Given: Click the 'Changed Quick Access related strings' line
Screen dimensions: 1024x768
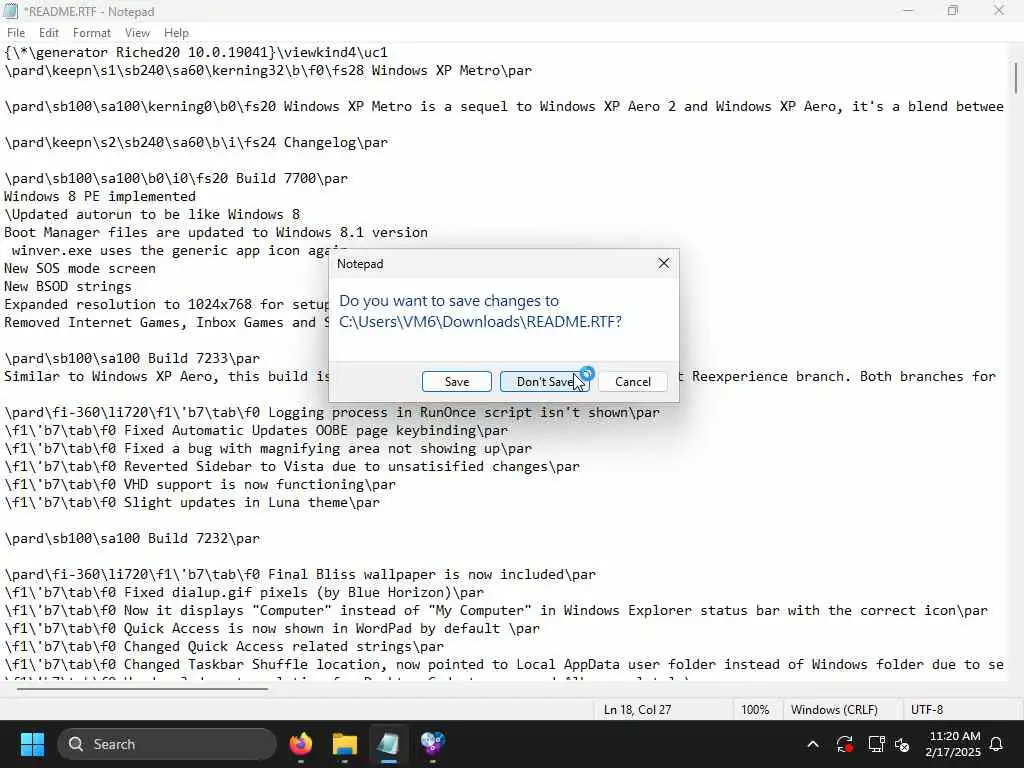Looking at the screenshot, I should point(224,647).
